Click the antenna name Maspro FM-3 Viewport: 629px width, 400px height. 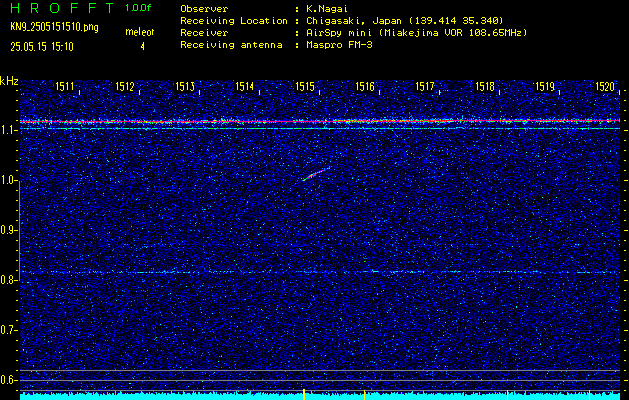pos(339,45)
